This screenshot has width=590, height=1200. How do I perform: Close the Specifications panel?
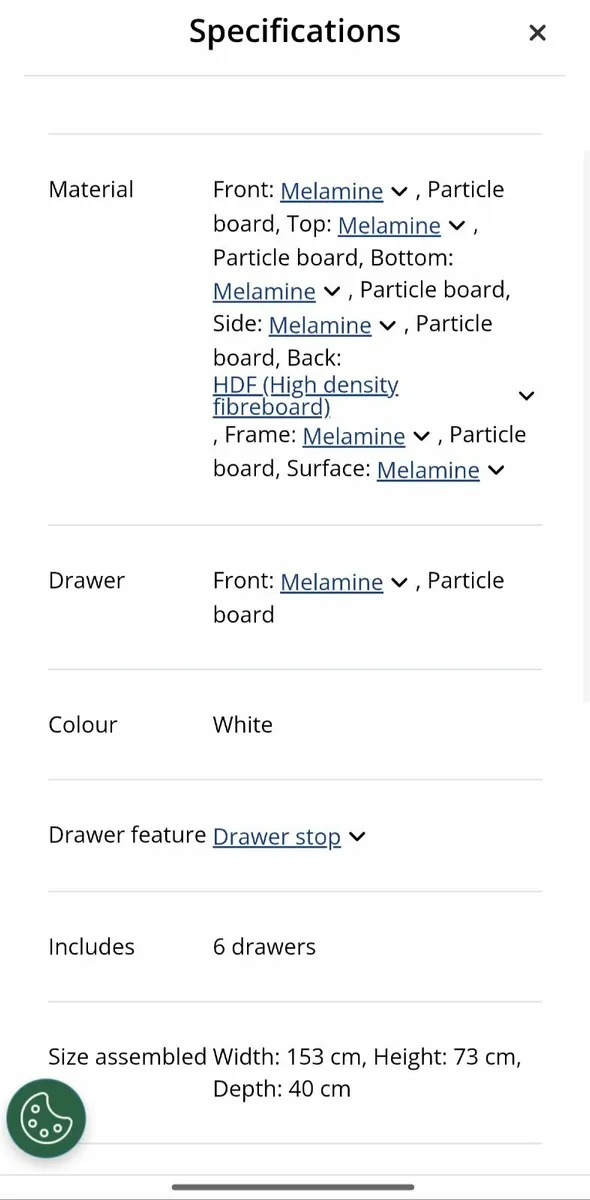click(x=537, y=33)
